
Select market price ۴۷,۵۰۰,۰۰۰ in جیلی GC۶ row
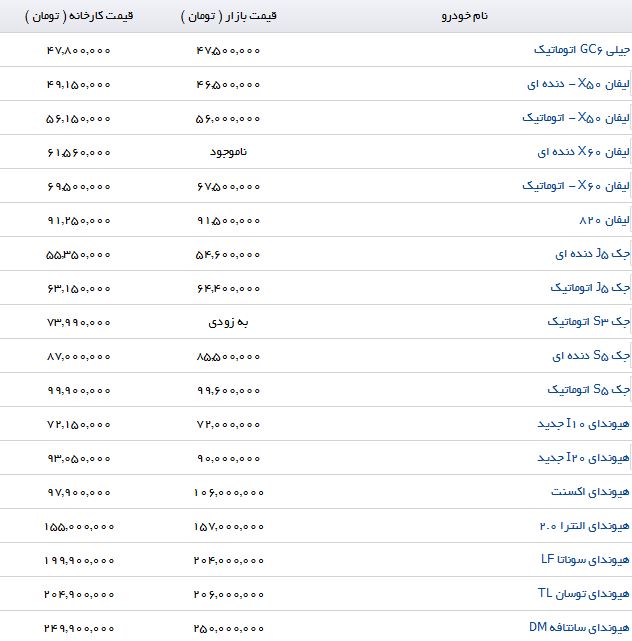tap(228, 51)
